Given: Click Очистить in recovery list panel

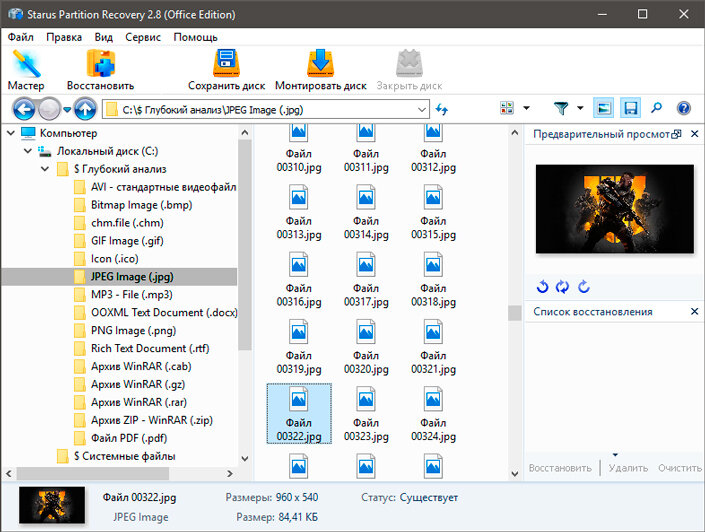Looking at the screenshot, I should click(x=680, y=468).
